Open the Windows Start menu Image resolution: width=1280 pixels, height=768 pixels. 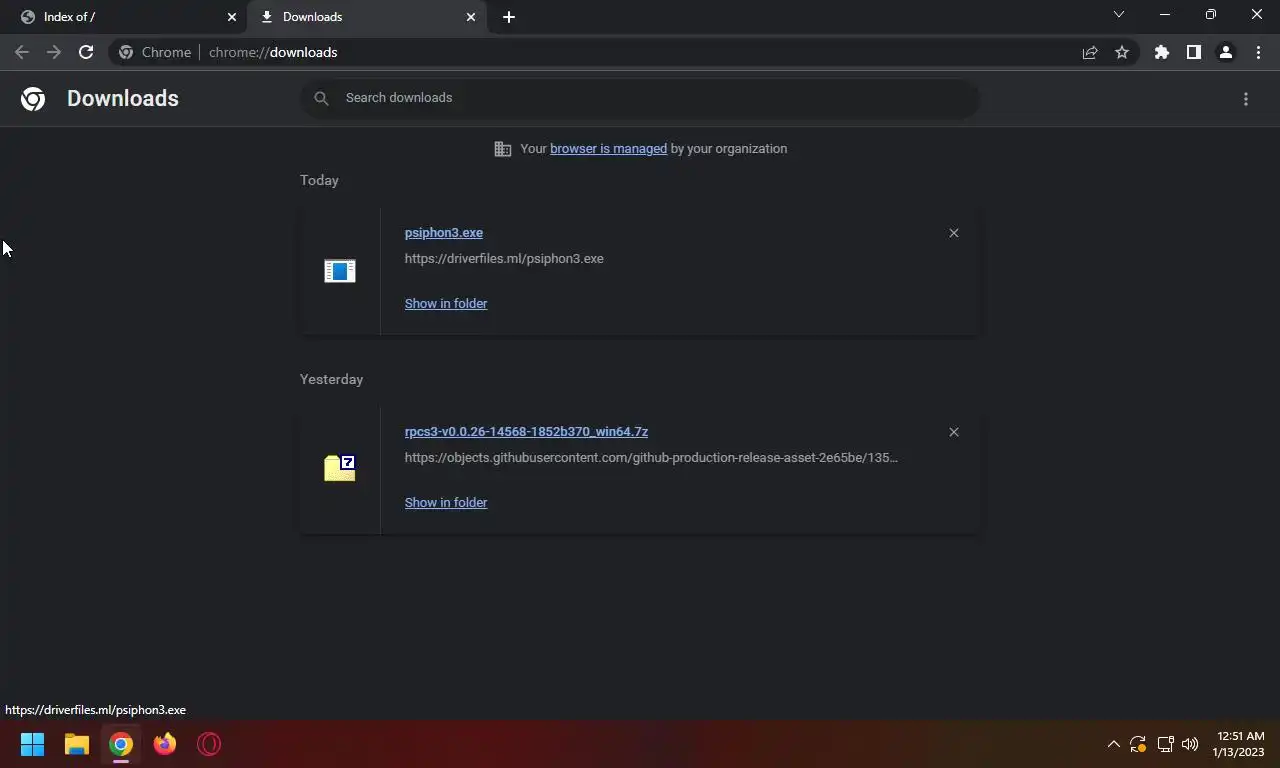(x=33, y=744)
